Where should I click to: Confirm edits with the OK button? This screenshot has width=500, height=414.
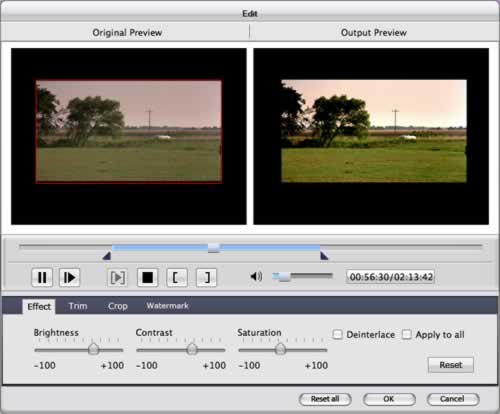tap(389, 399)
